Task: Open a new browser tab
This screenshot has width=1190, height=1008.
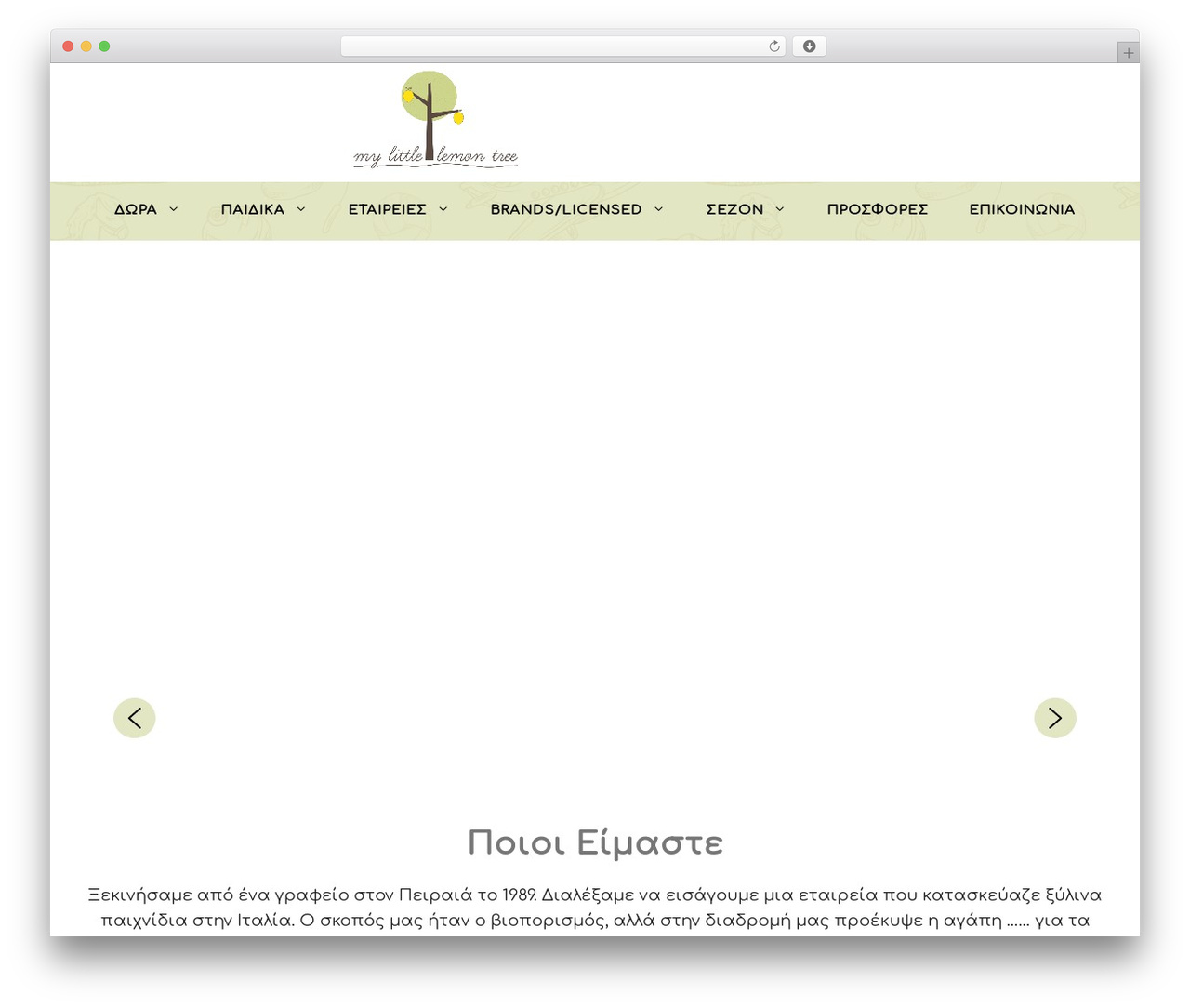Action: click(x=1129, y=53)
